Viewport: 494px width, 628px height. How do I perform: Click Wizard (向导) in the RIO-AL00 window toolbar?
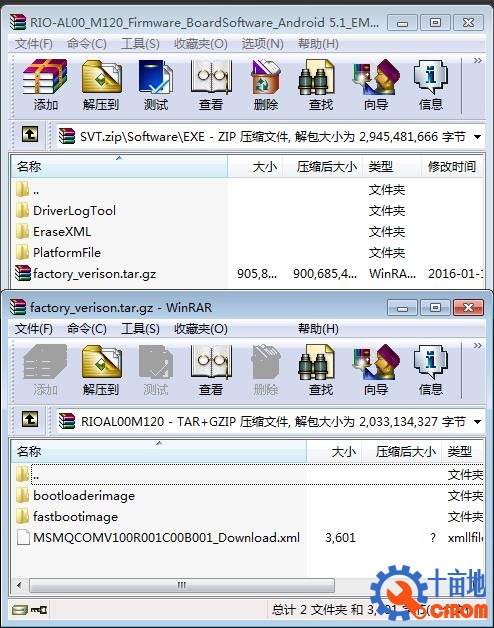pos(376,85)
